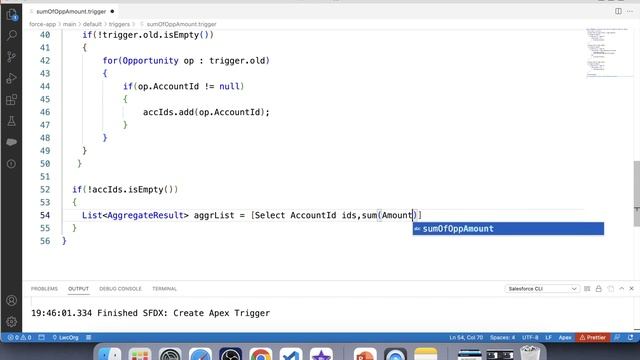Click line number 42 in the gutter
Viewport: 640px width, 360px height.
(45, 60)
